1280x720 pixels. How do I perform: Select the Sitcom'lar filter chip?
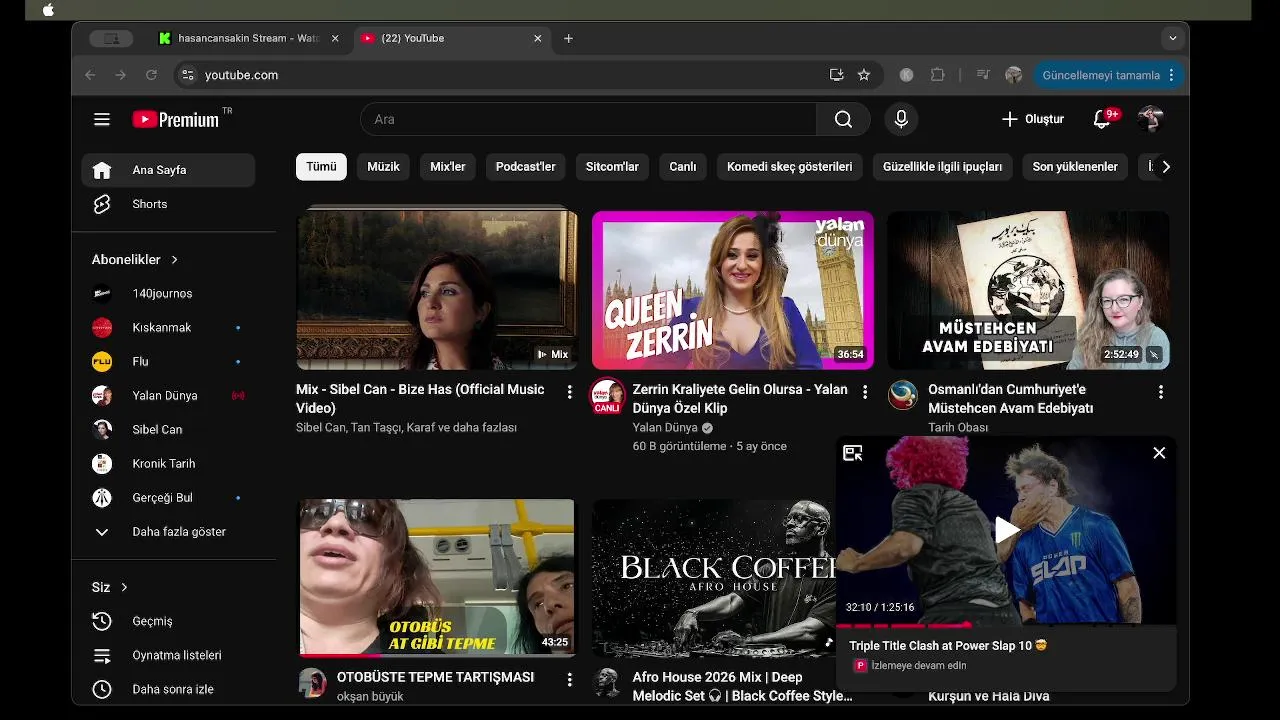coord(612,167)
